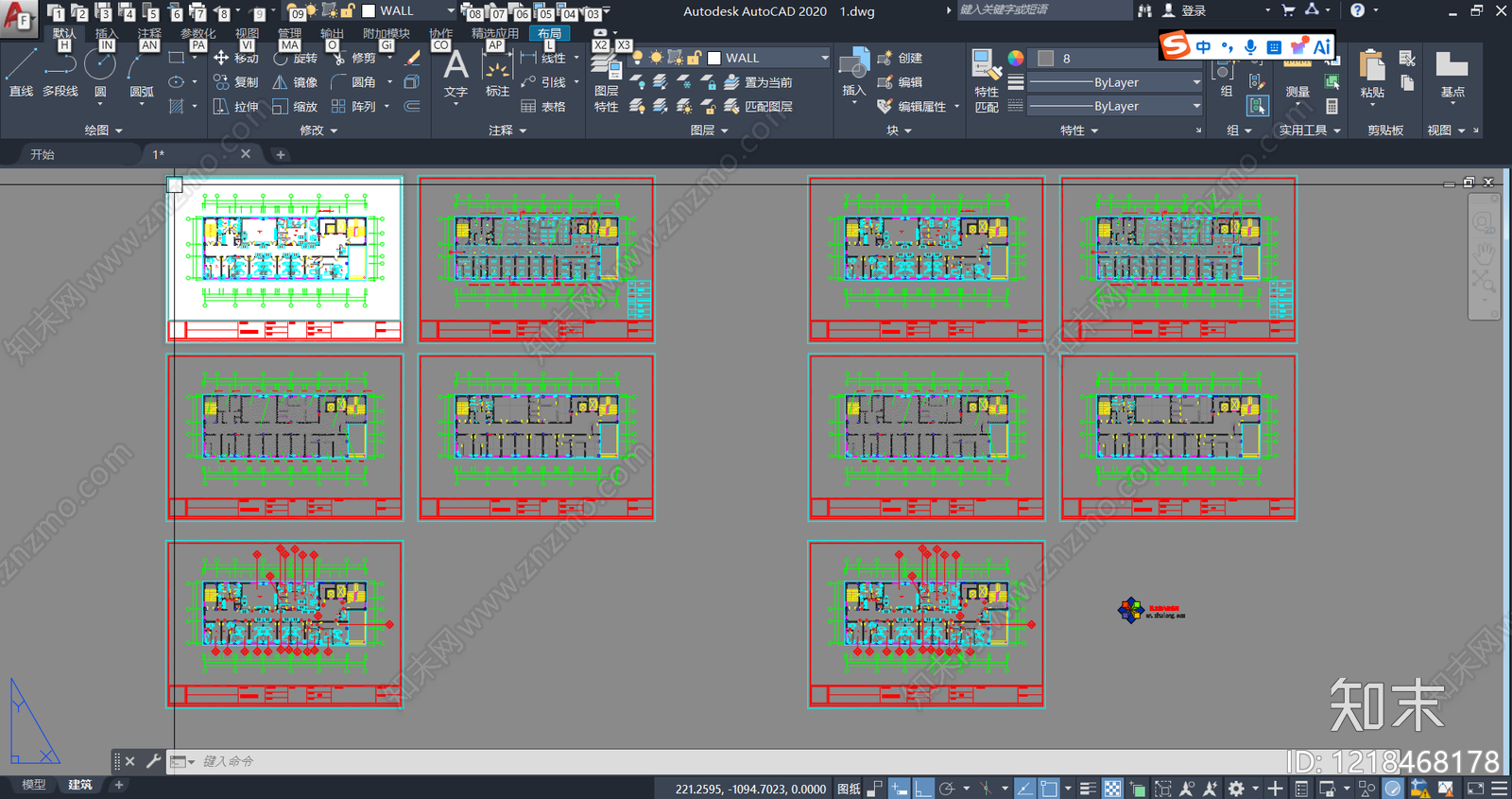Click the Insert block (插入) icon
1512x799 pixels.
point(854,74)
